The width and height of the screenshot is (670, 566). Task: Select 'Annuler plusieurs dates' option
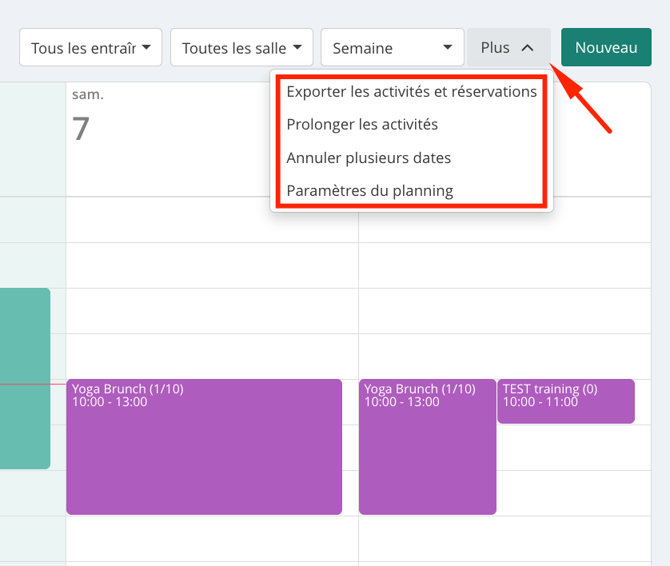coord(369,158)
